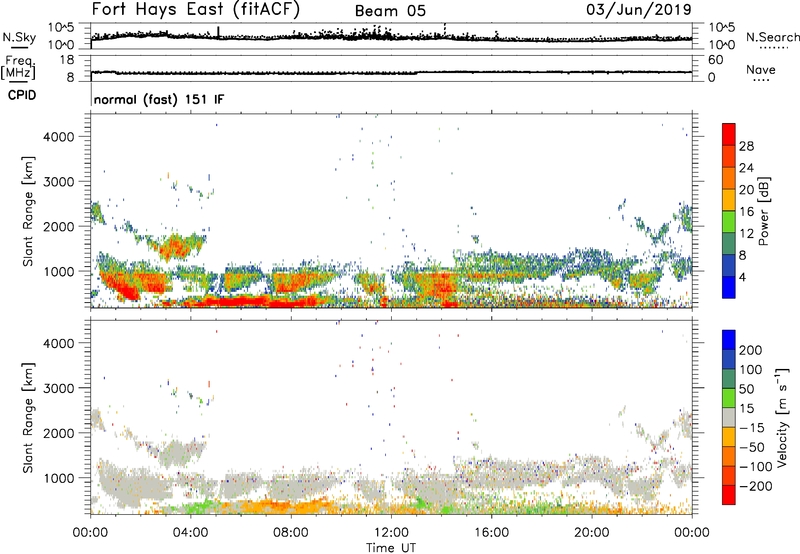Screen dimensions: 800x554
Task: Click the red top of power colorbar
Action: (x=729, y=134)
